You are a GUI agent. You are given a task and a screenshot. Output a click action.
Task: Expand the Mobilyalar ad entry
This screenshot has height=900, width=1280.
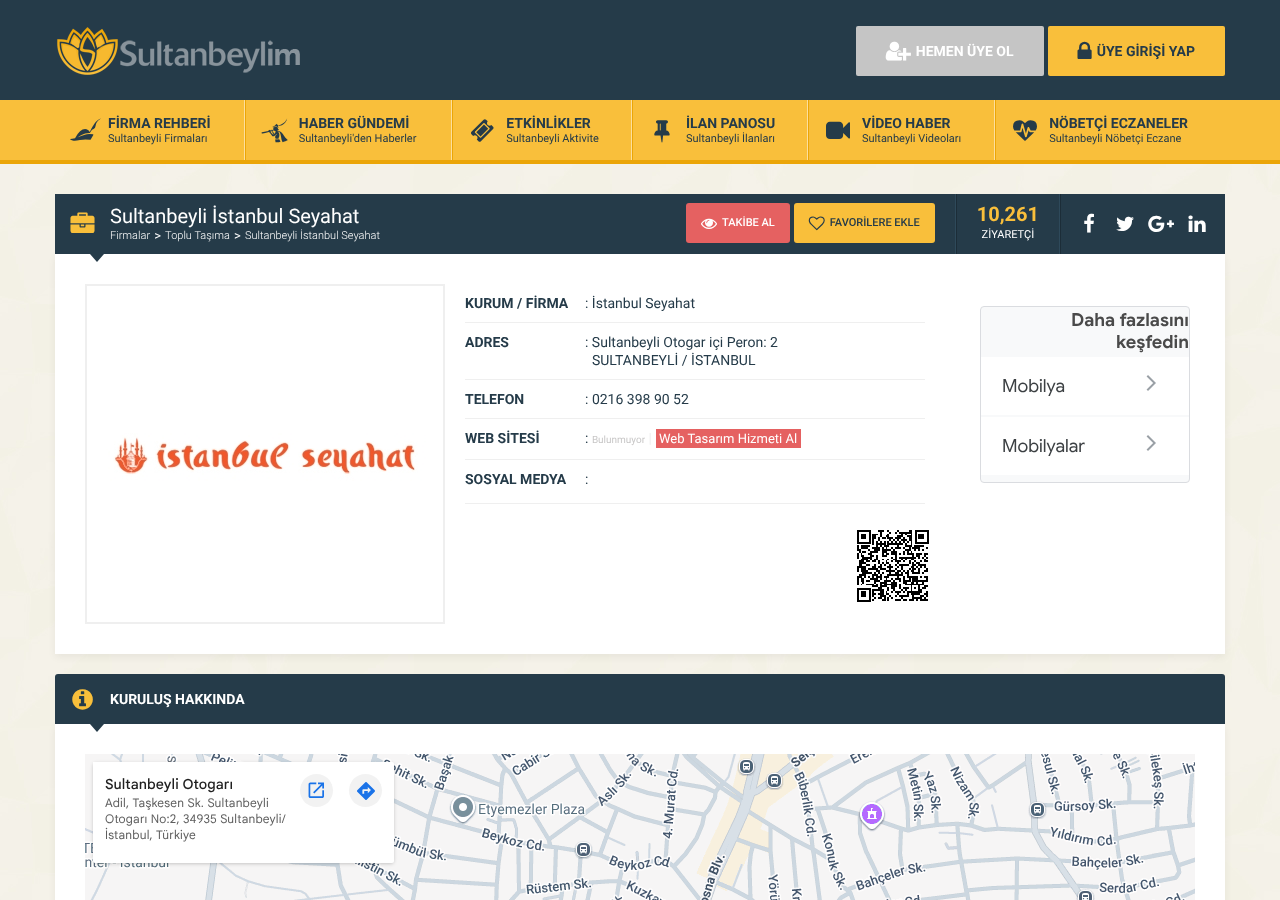(x=1085, y=446)
